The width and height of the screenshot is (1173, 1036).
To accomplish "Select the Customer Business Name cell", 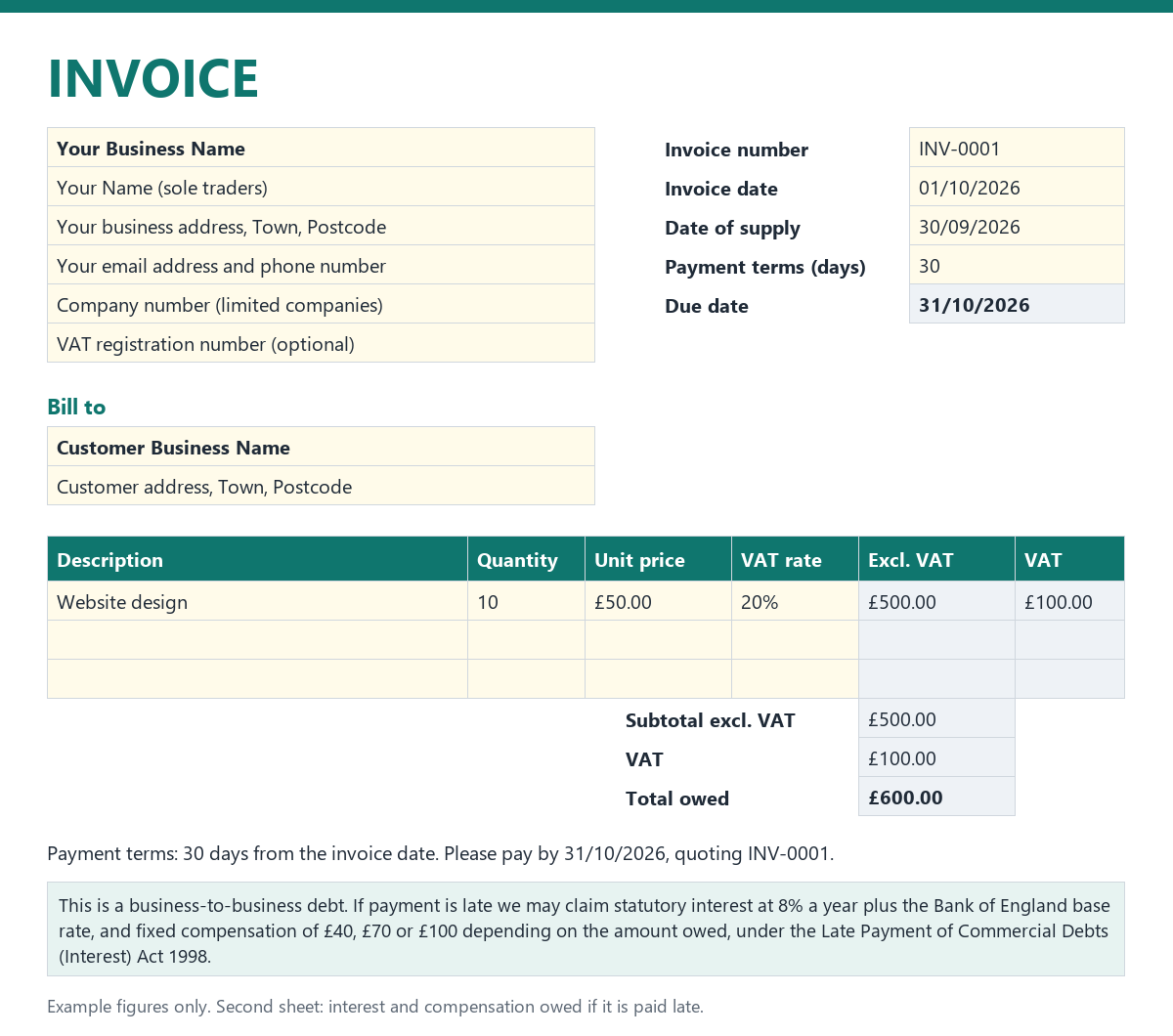I will coord(321,447).
